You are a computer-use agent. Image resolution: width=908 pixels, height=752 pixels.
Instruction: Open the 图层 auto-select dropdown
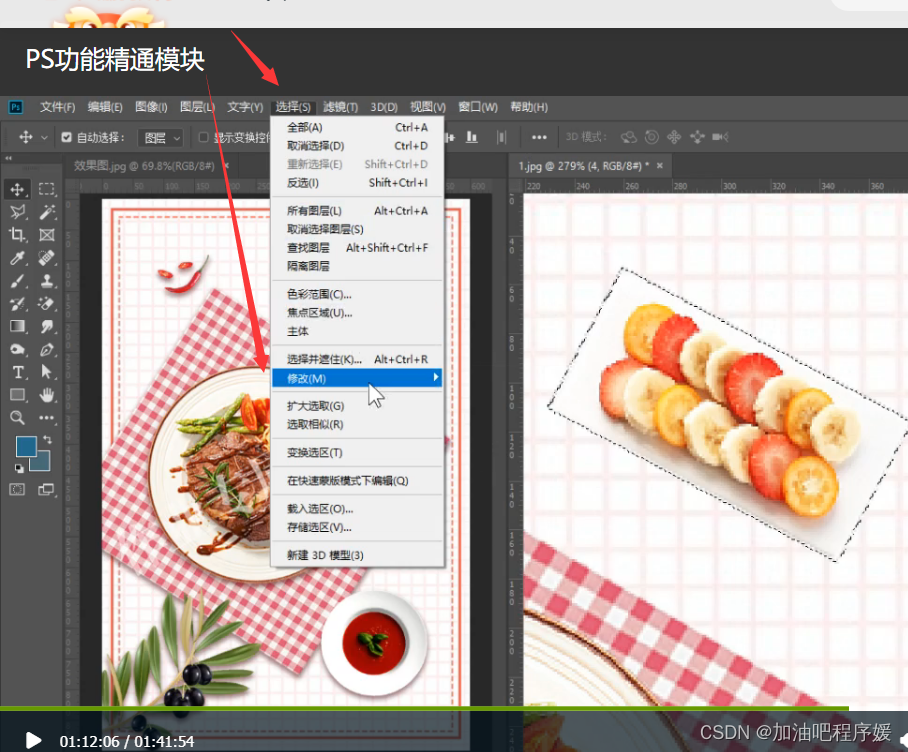pyautogui.click(x=162, y=138)
